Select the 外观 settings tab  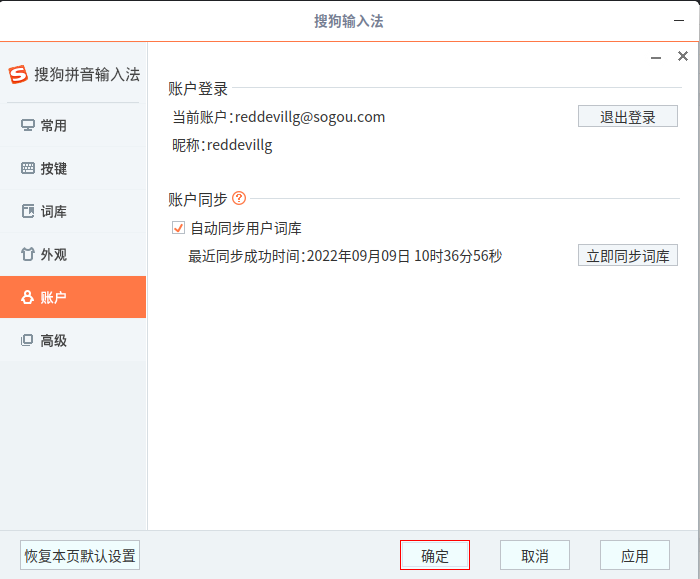click(x=73, y=254)
